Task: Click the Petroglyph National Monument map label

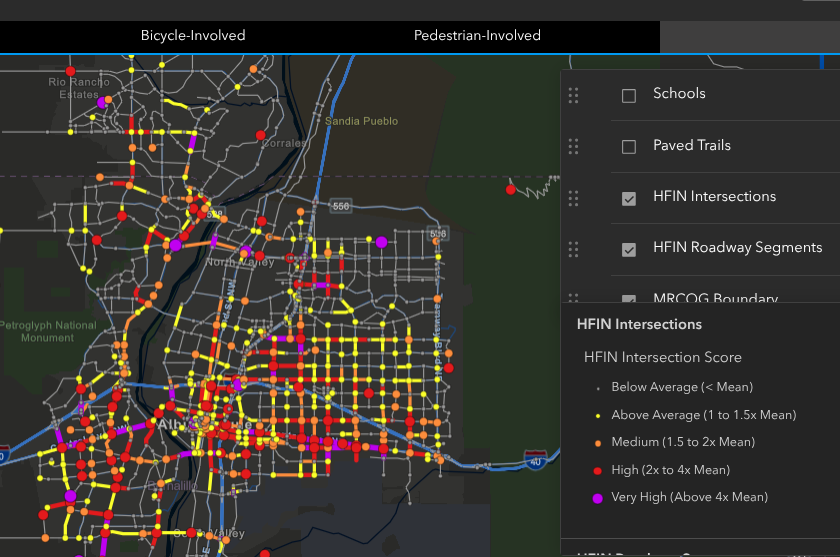Action: (48, 331)
